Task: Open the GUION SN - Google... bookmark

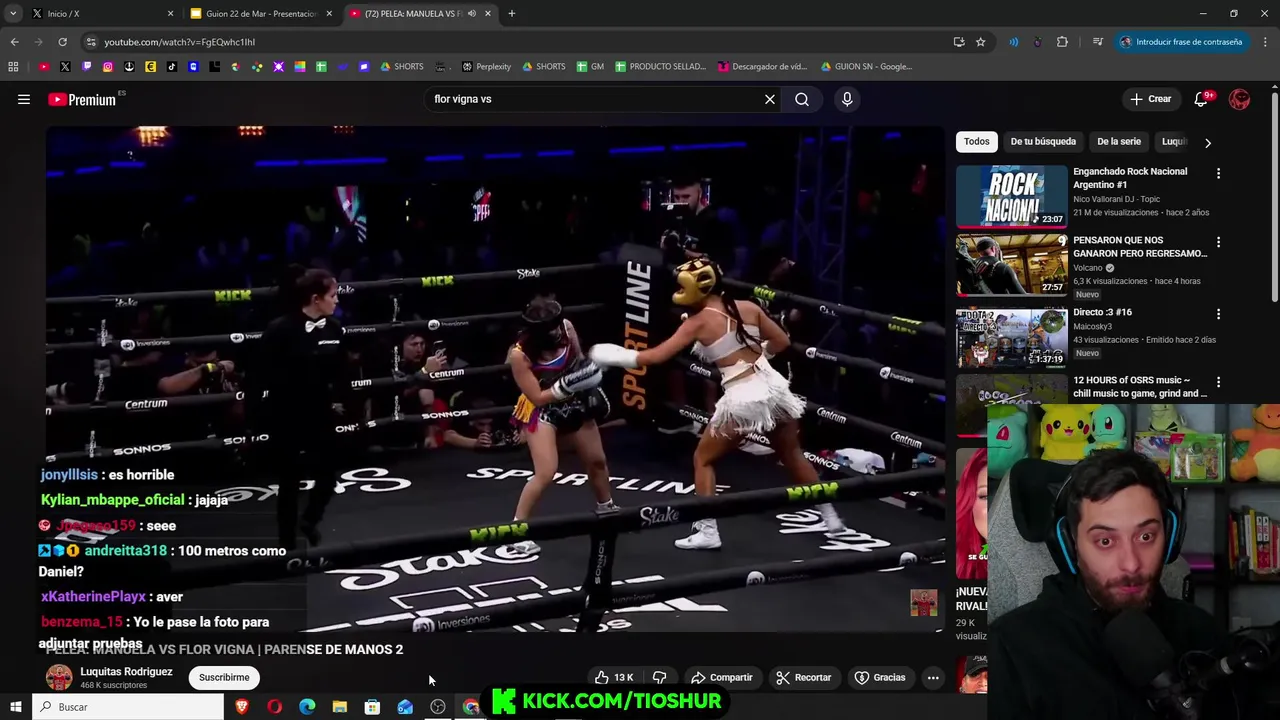Action: pyautogui.click(x=866, y=66)
